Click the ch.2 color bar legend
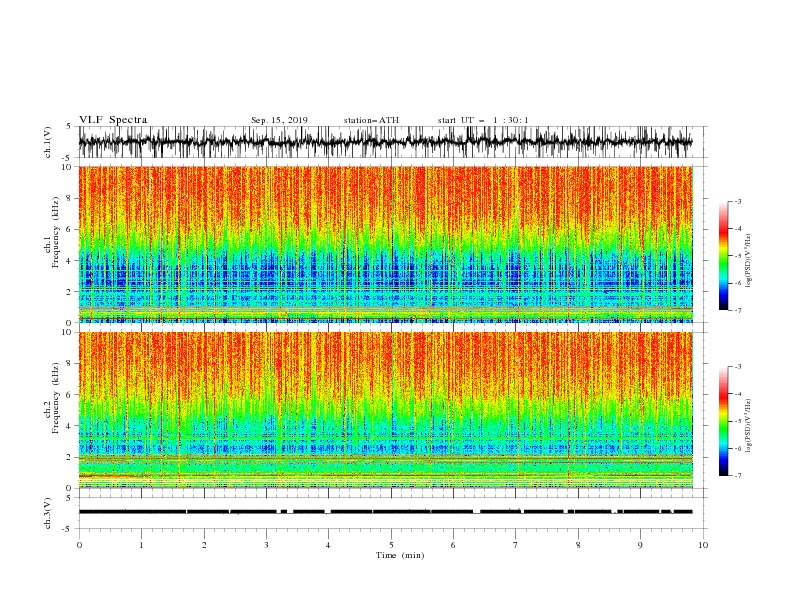The height and width of the screenshot is (612, 792). 723,421
